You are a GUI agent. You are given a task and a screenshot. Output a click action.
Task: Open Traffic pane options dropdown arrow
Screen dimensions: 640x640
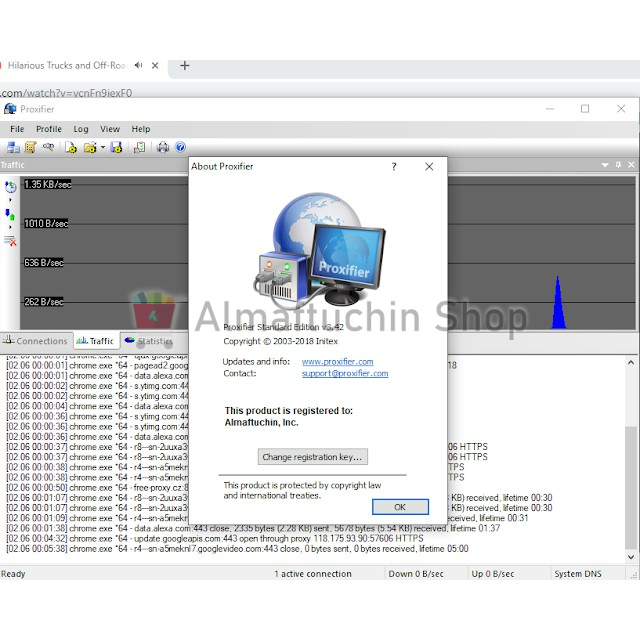pos(605,165)
